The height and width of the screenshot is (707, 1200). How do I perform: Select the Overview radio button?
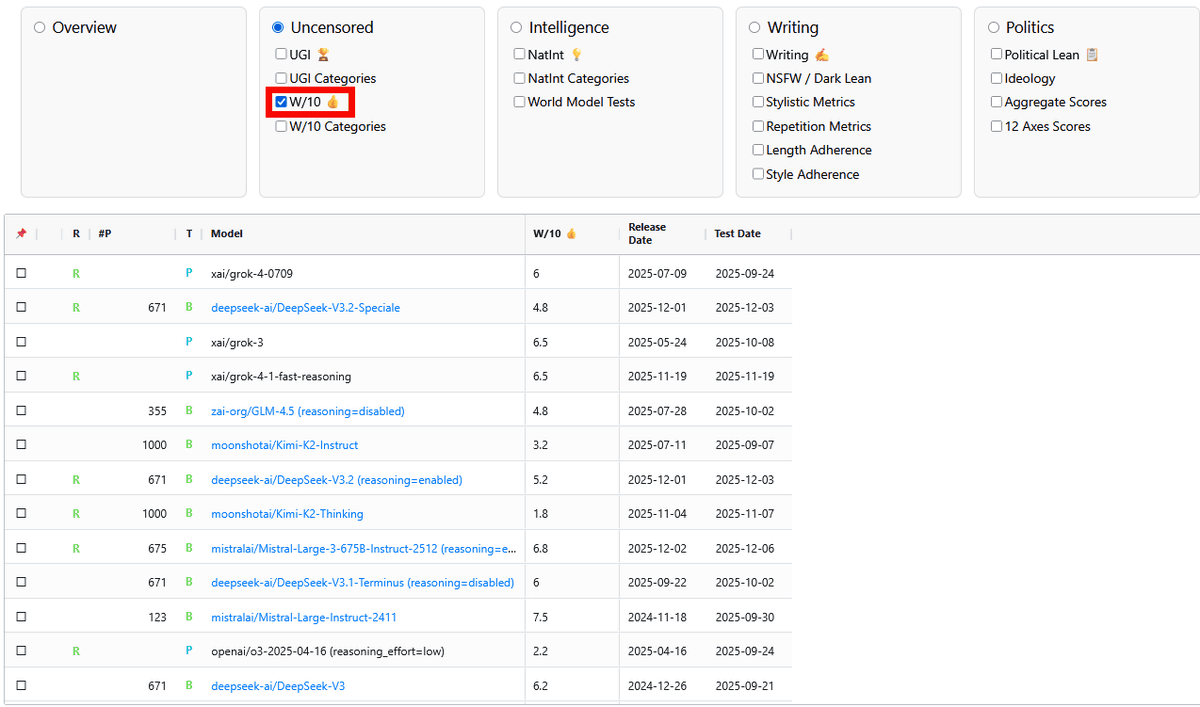tap(40, 28)
